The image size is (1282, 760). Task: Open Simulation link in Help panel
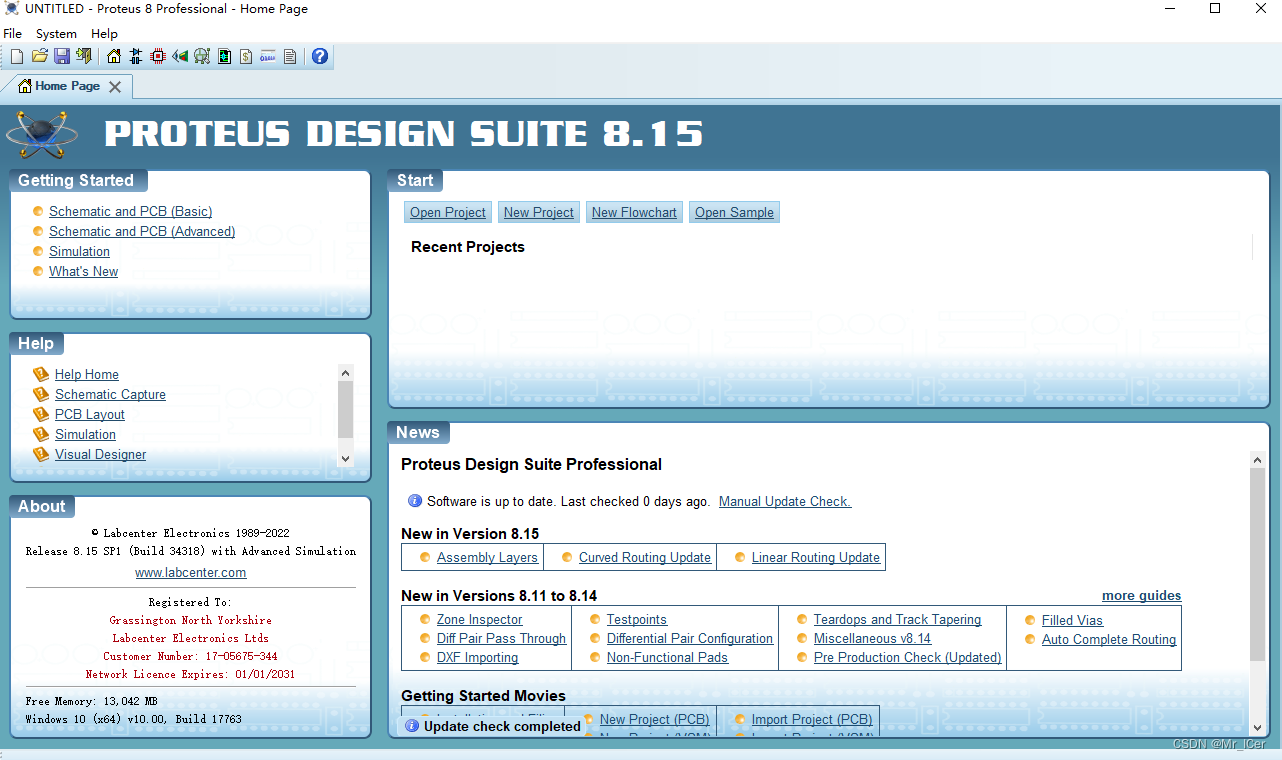point(85,434)
